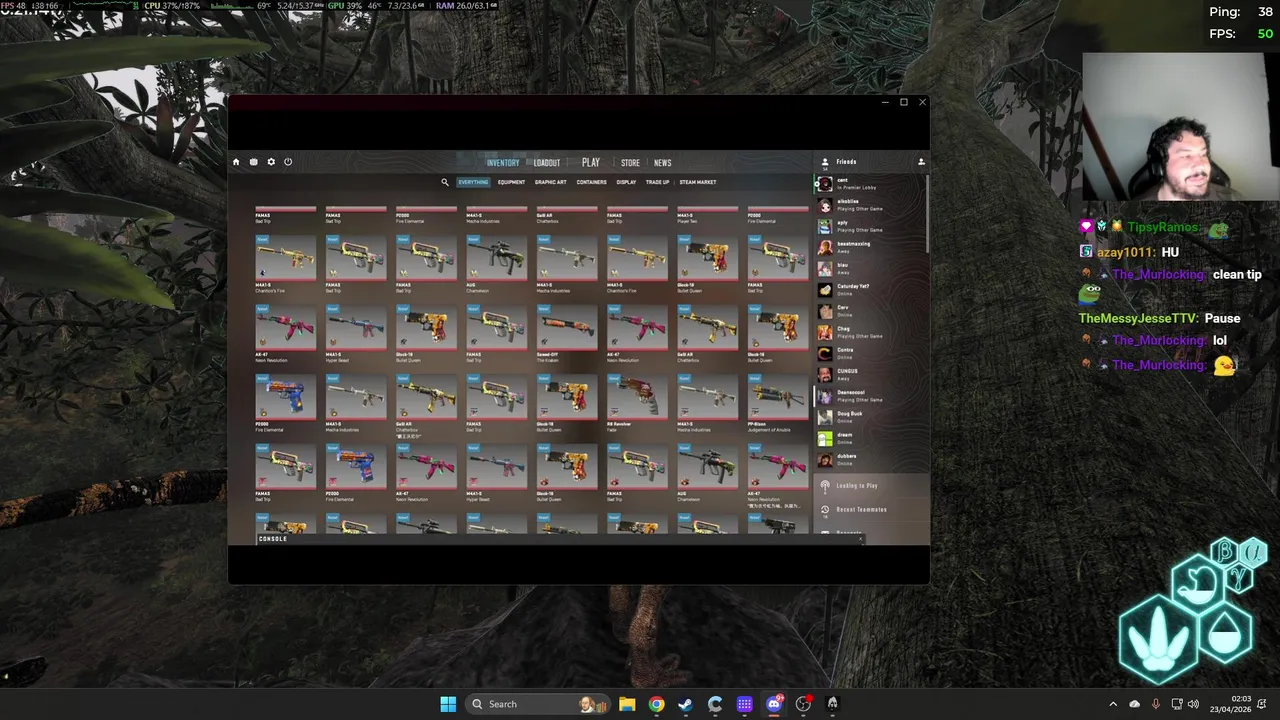
Task: Select friend Carv in the friends list
Action: (868, 311)
